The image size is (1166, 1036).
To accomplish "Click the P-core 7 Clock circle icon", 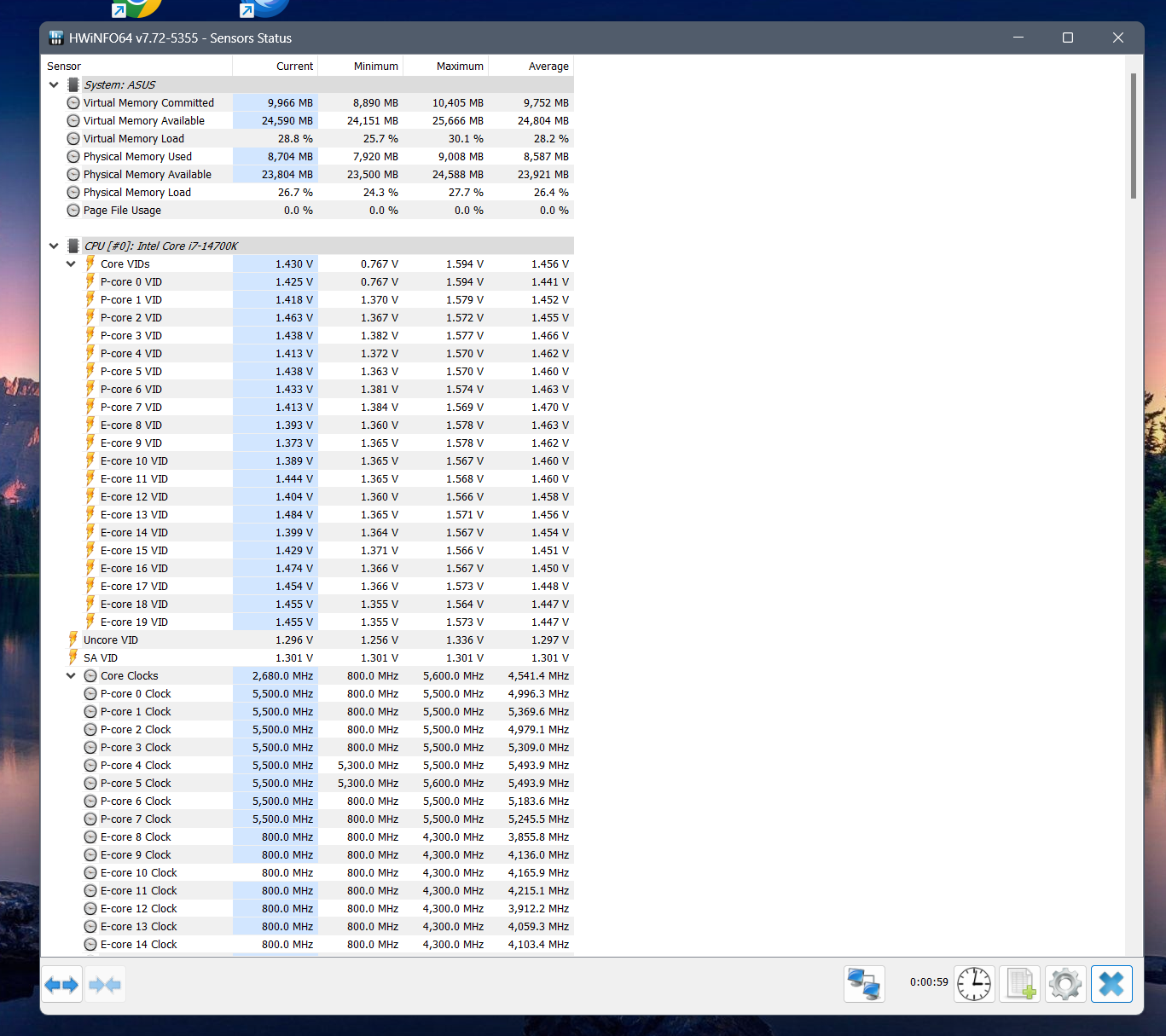I will coord(90,819).
